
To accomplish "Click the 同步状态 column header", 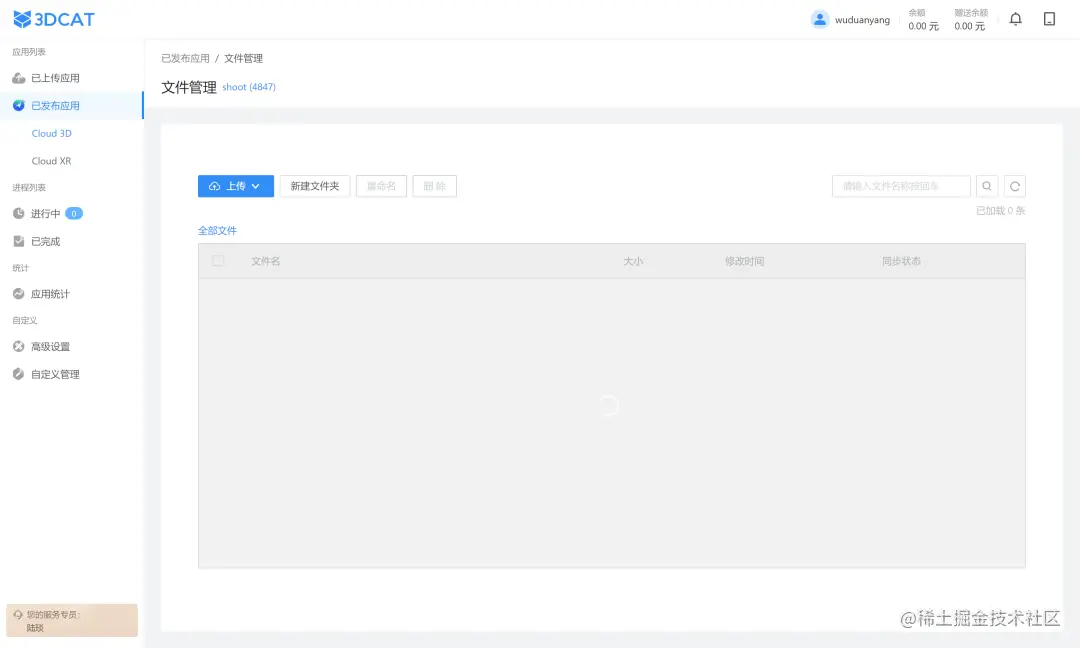I will [902, 261].
